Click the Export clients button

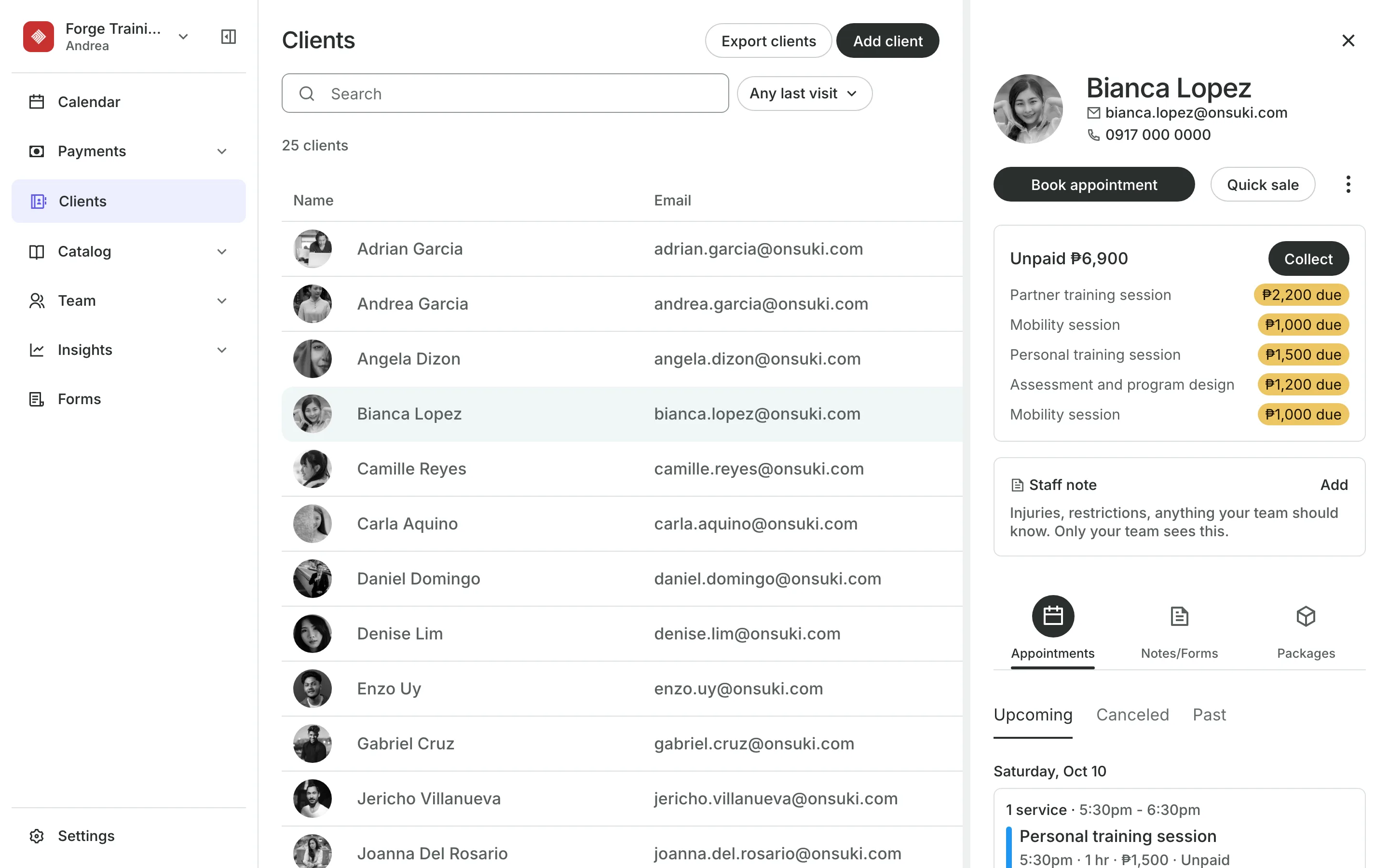768,41
